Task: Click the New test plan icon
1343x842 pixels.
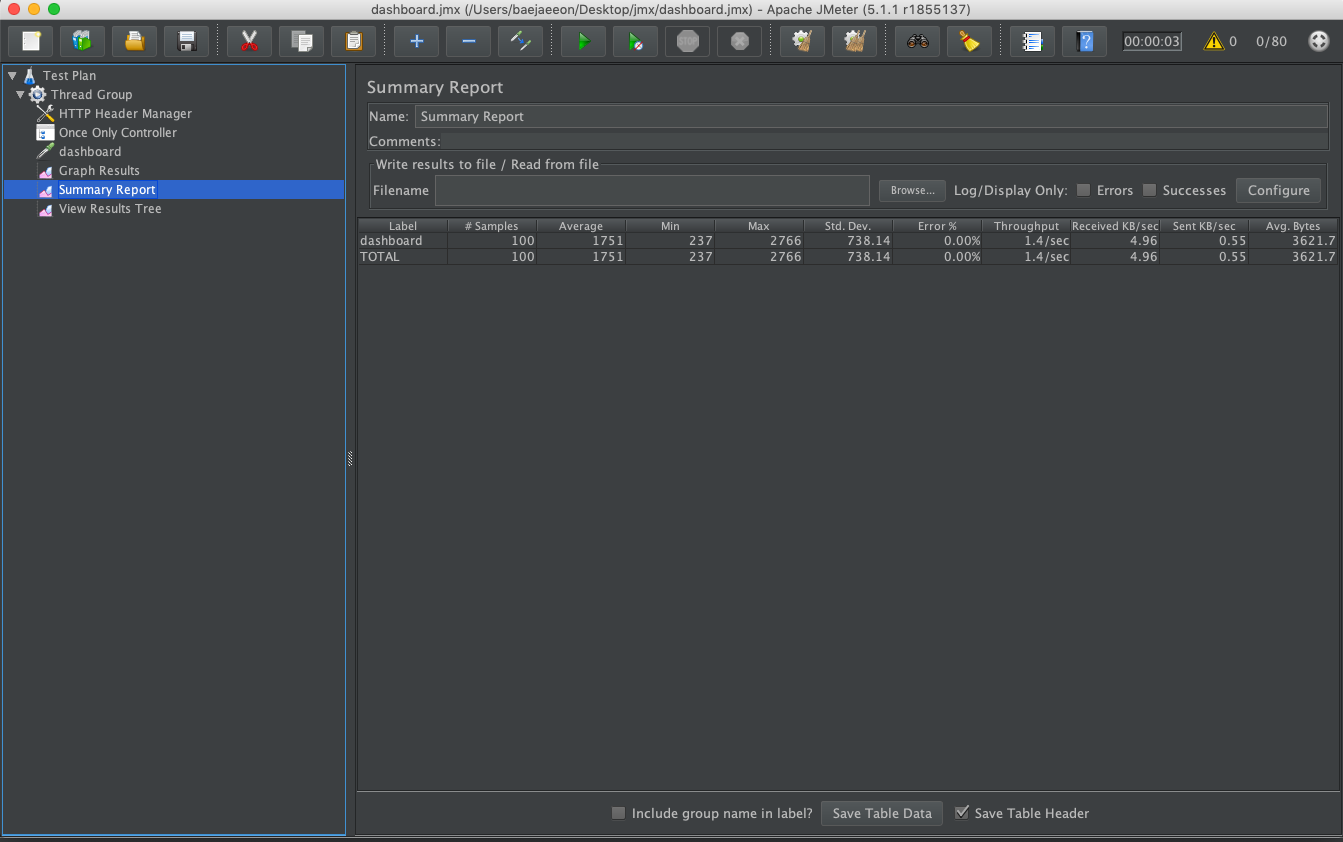Action: click(30, 41)
